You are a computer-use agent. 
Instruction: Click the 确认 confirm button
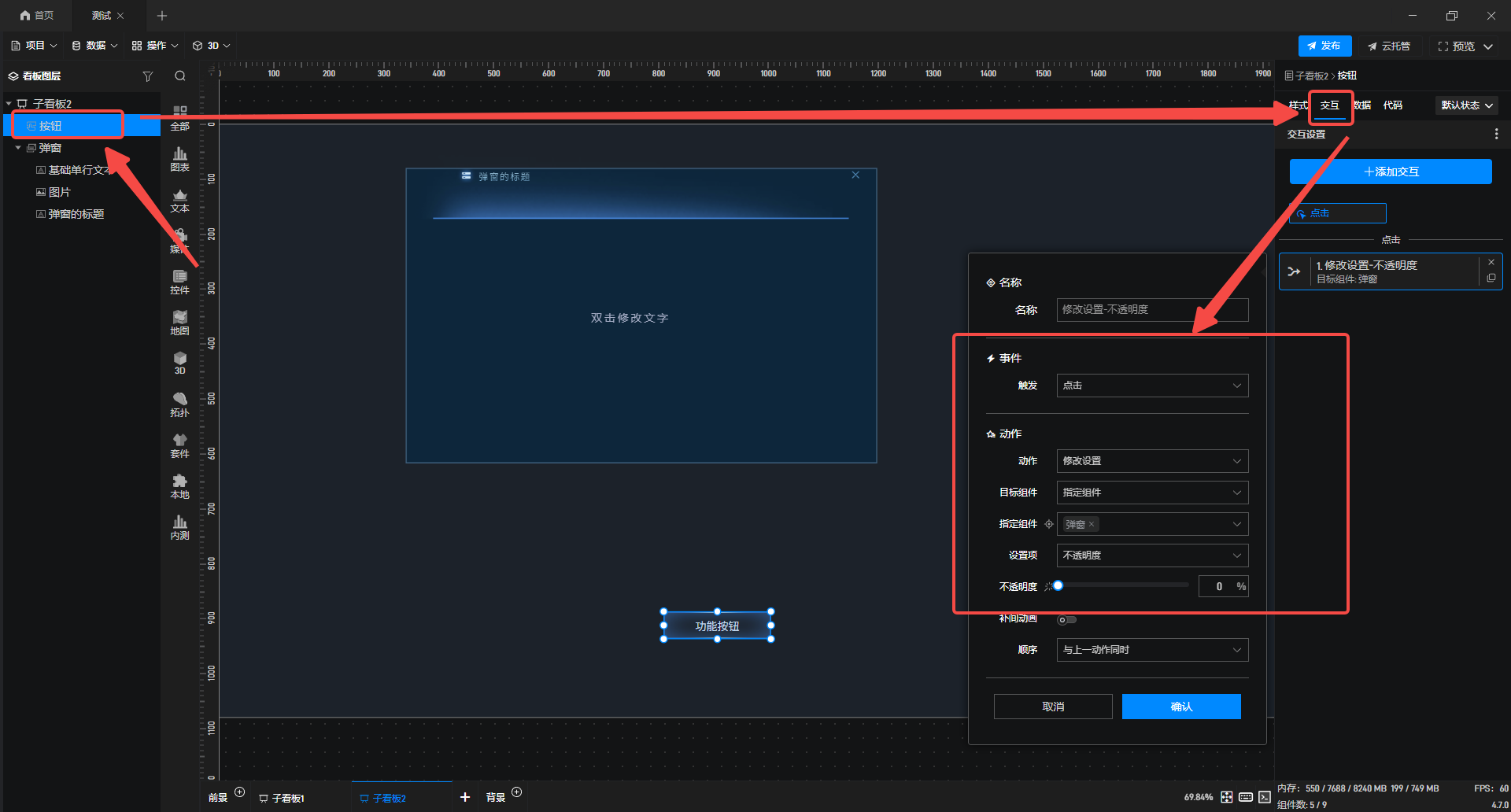pos(1180,707)
